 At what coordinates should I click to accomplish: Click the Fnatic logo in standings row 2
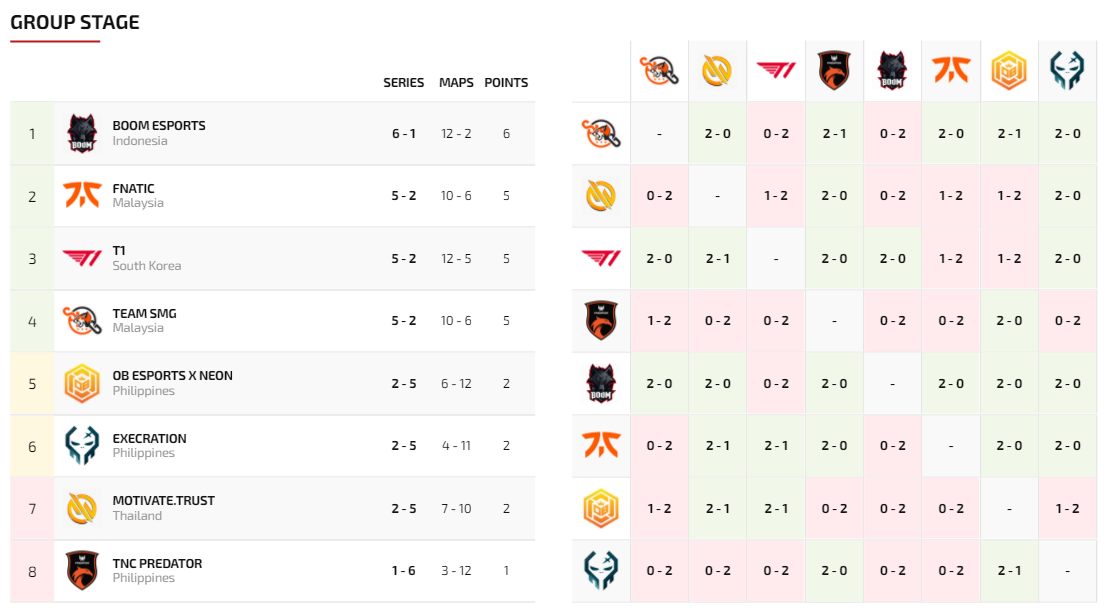coord(82,195)
